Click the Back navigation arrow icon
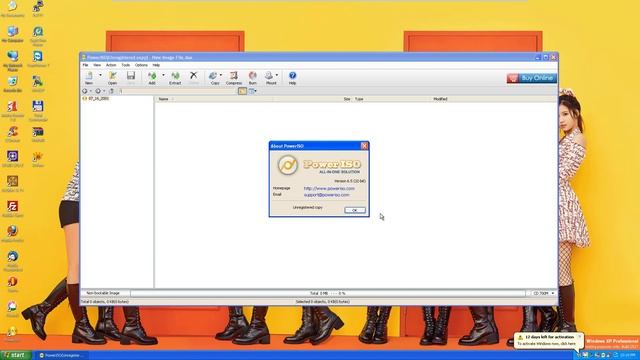 click(84, 91)
